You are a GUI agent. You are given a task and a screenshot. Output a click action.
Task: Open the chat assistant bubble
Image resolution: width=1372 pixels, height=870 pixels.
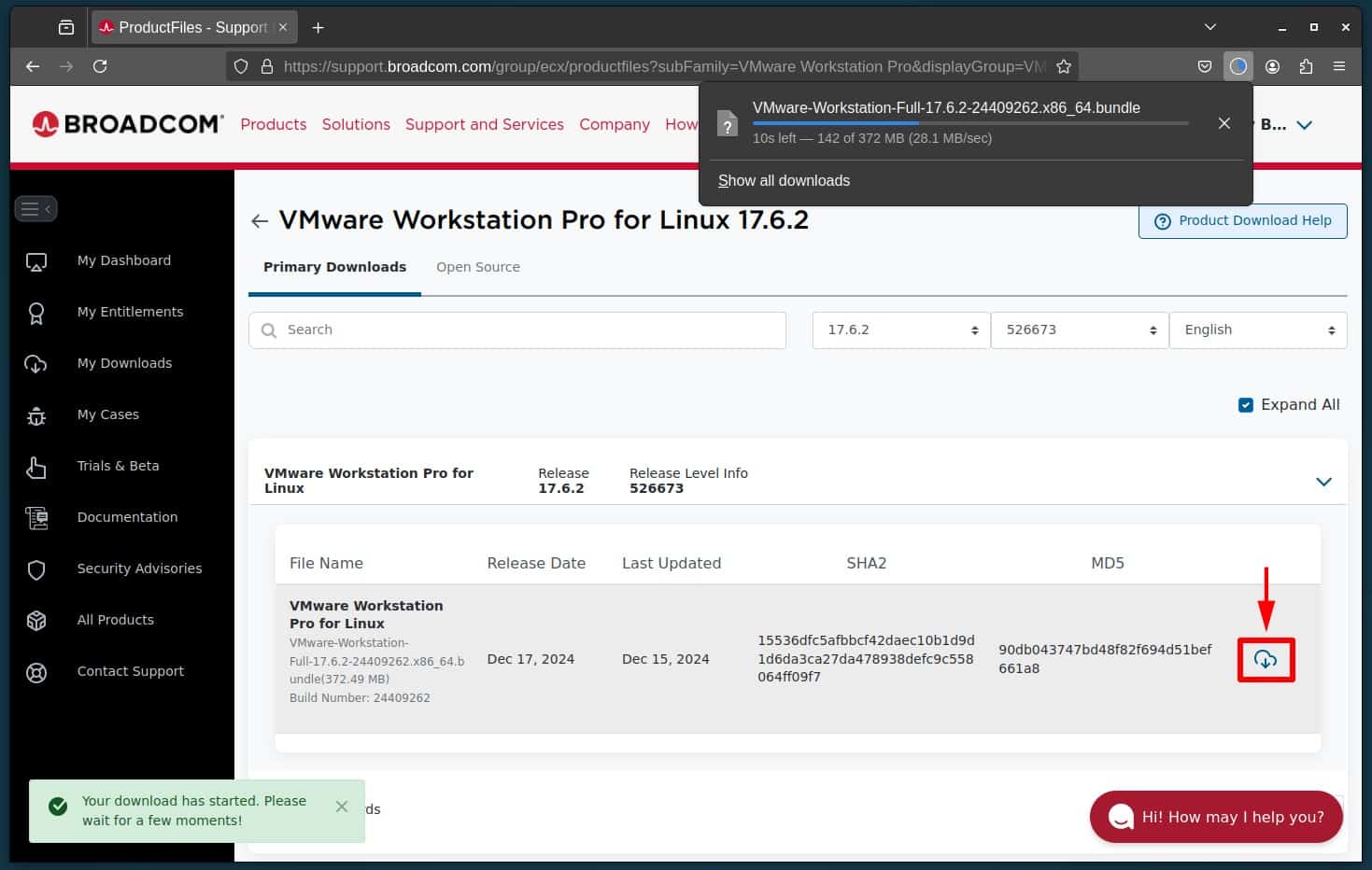(x=1214, y=817)
